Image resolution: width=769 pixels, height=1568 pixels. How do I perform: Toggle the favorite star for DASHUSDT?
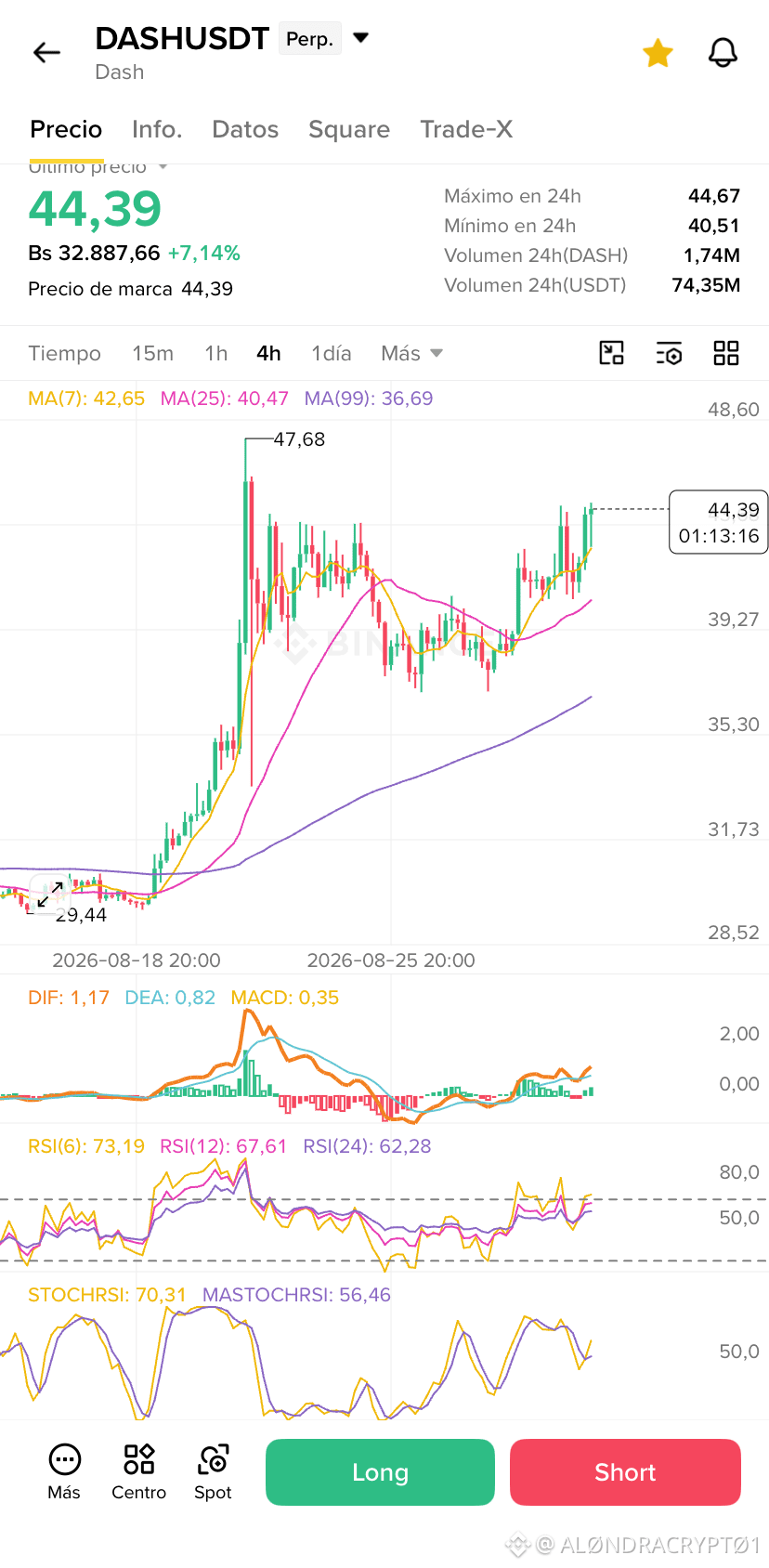coord(658,53)
